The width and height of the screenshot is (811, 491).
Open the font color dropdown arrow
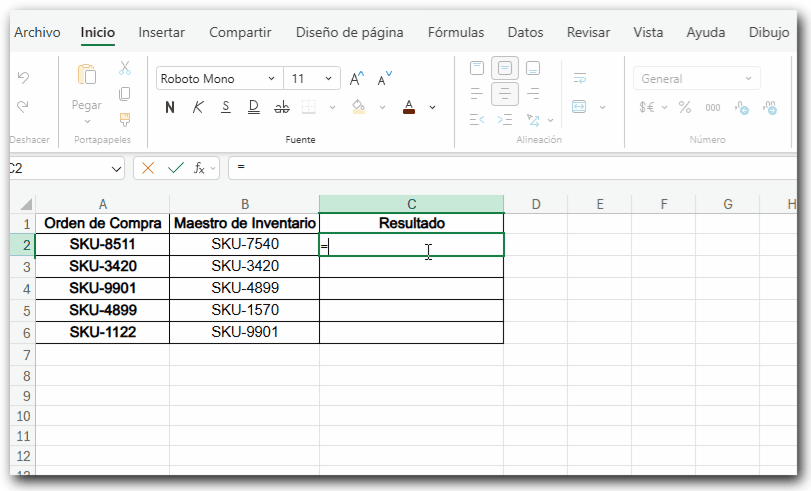[432, 108]
